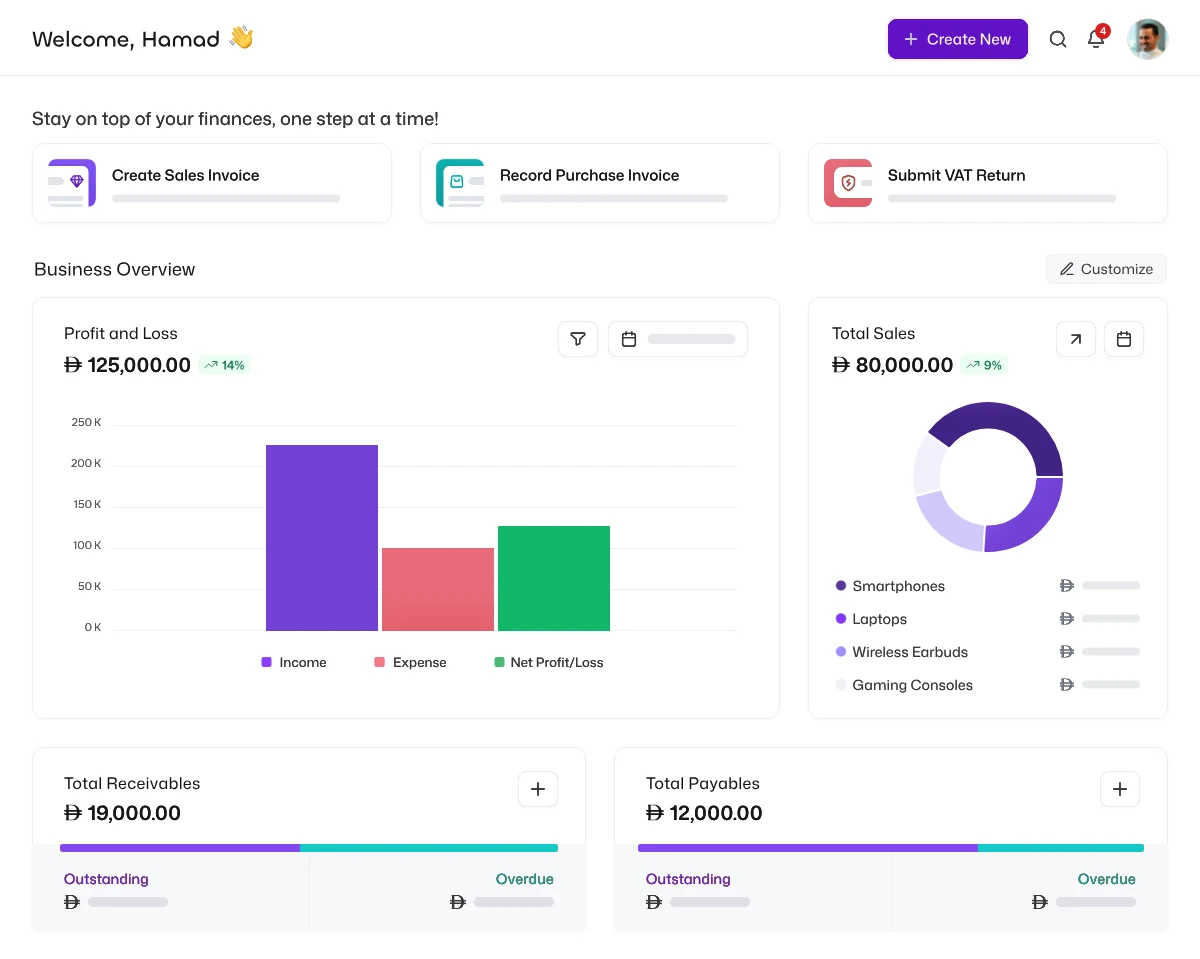Click the Business Overview heading

coord(115,269)
